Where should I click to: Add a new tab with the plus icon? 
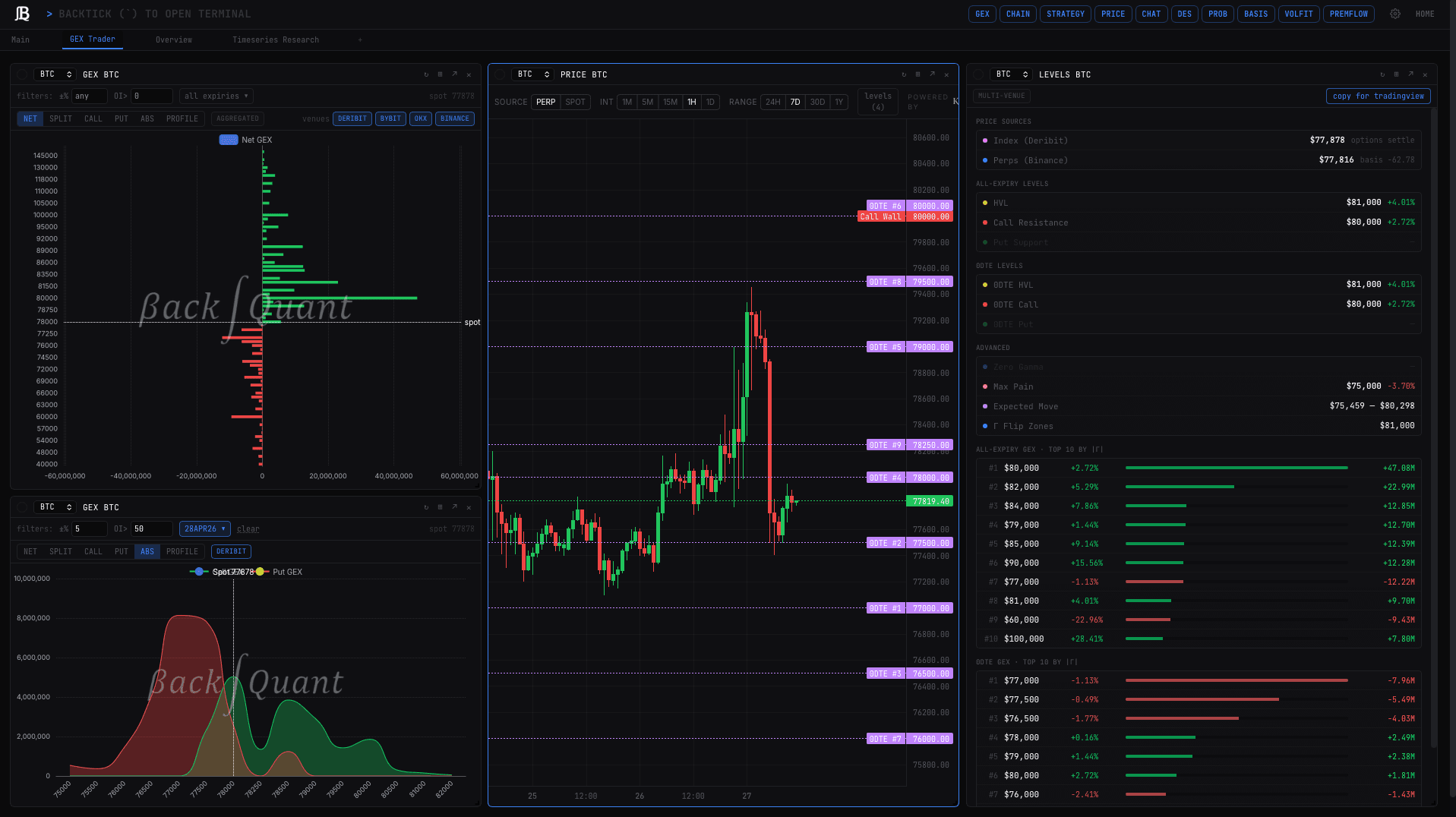click(x=360, y=39)
